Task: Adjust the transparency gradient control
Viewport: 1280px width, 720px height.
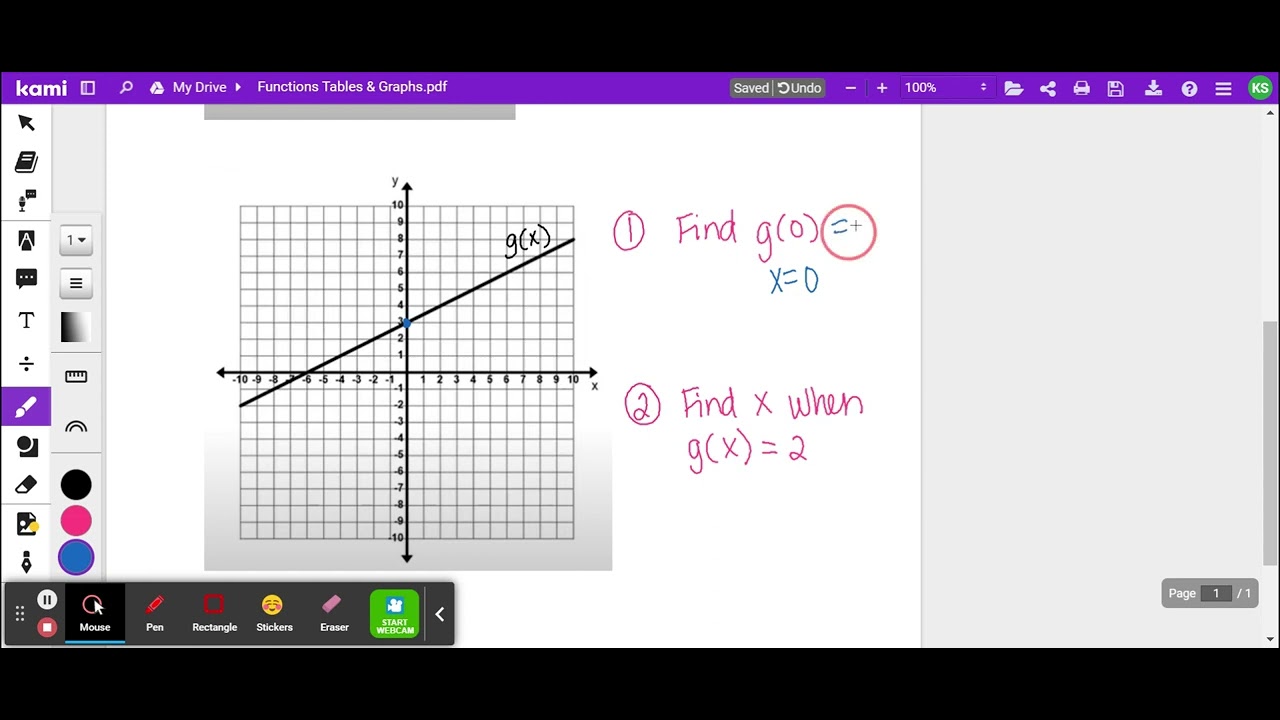Action: 76,327
